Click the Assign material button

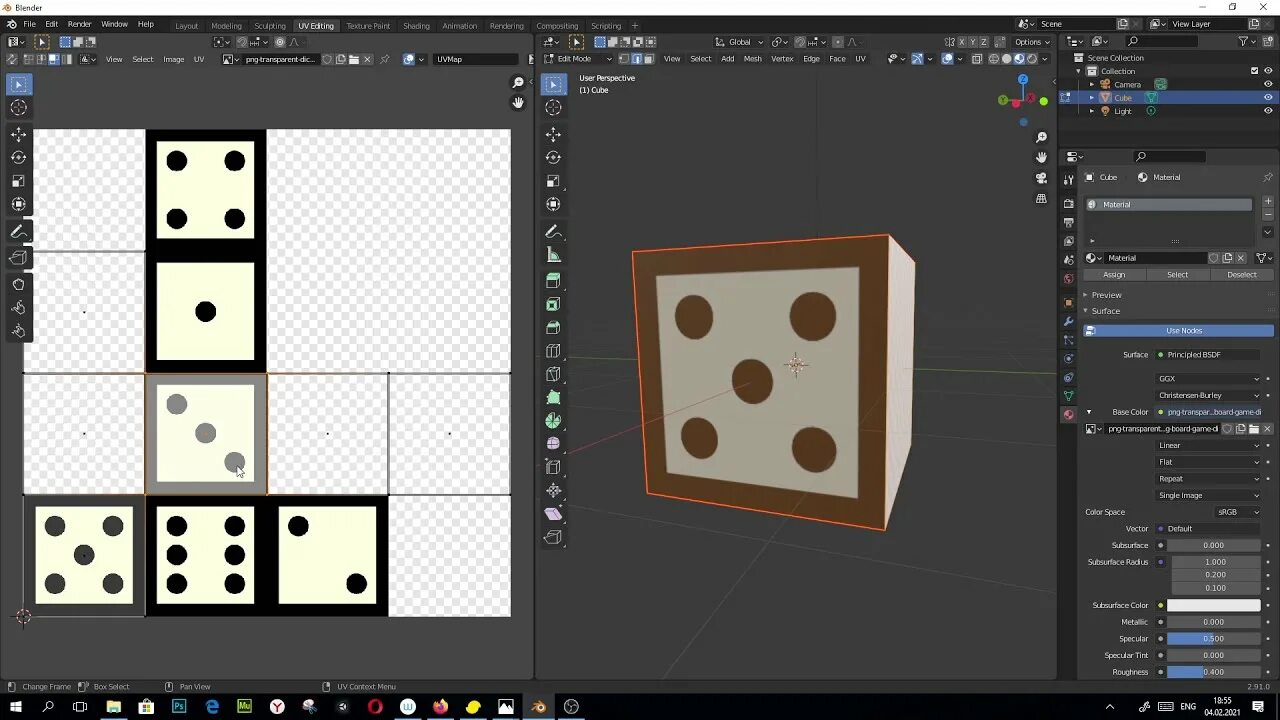[1113, 275]
